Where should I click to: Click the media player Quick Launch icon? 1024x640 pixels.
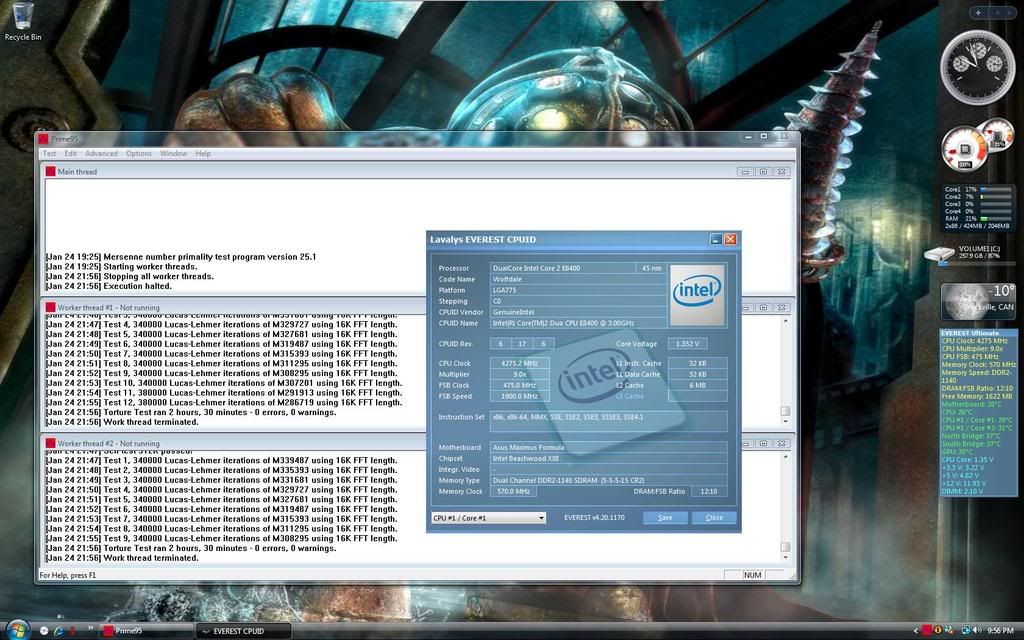coord(44,631)
